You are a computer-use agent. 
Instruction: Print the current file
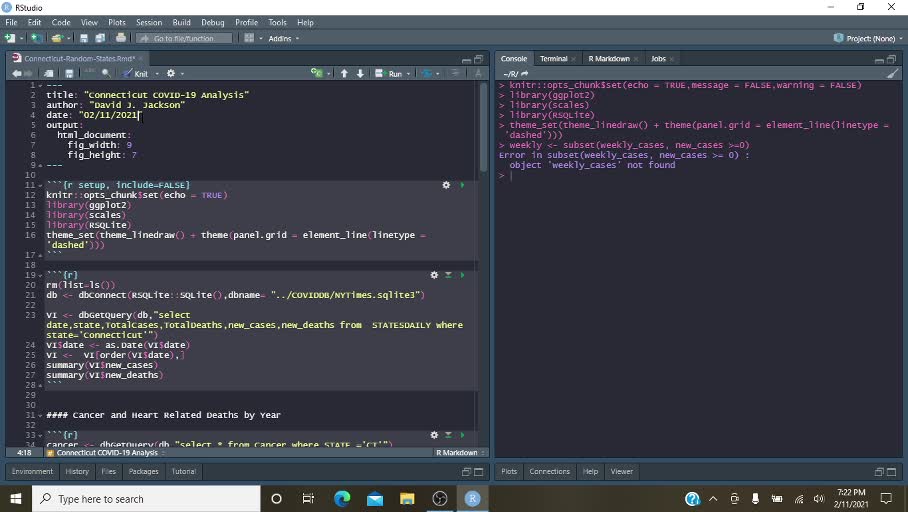click(120, 38)
